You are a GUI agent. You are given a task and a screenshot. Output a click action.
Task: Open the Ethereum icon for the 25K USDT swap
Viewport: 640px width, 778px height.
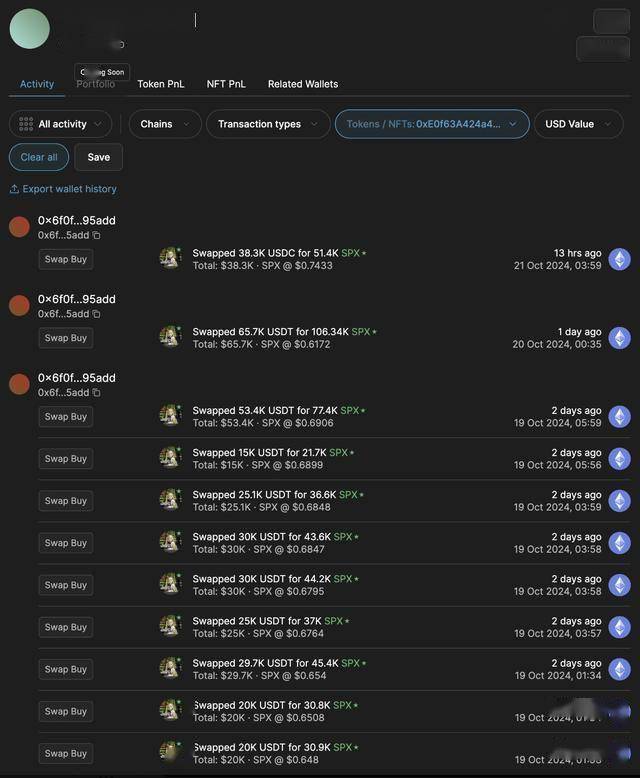point(620,627)
